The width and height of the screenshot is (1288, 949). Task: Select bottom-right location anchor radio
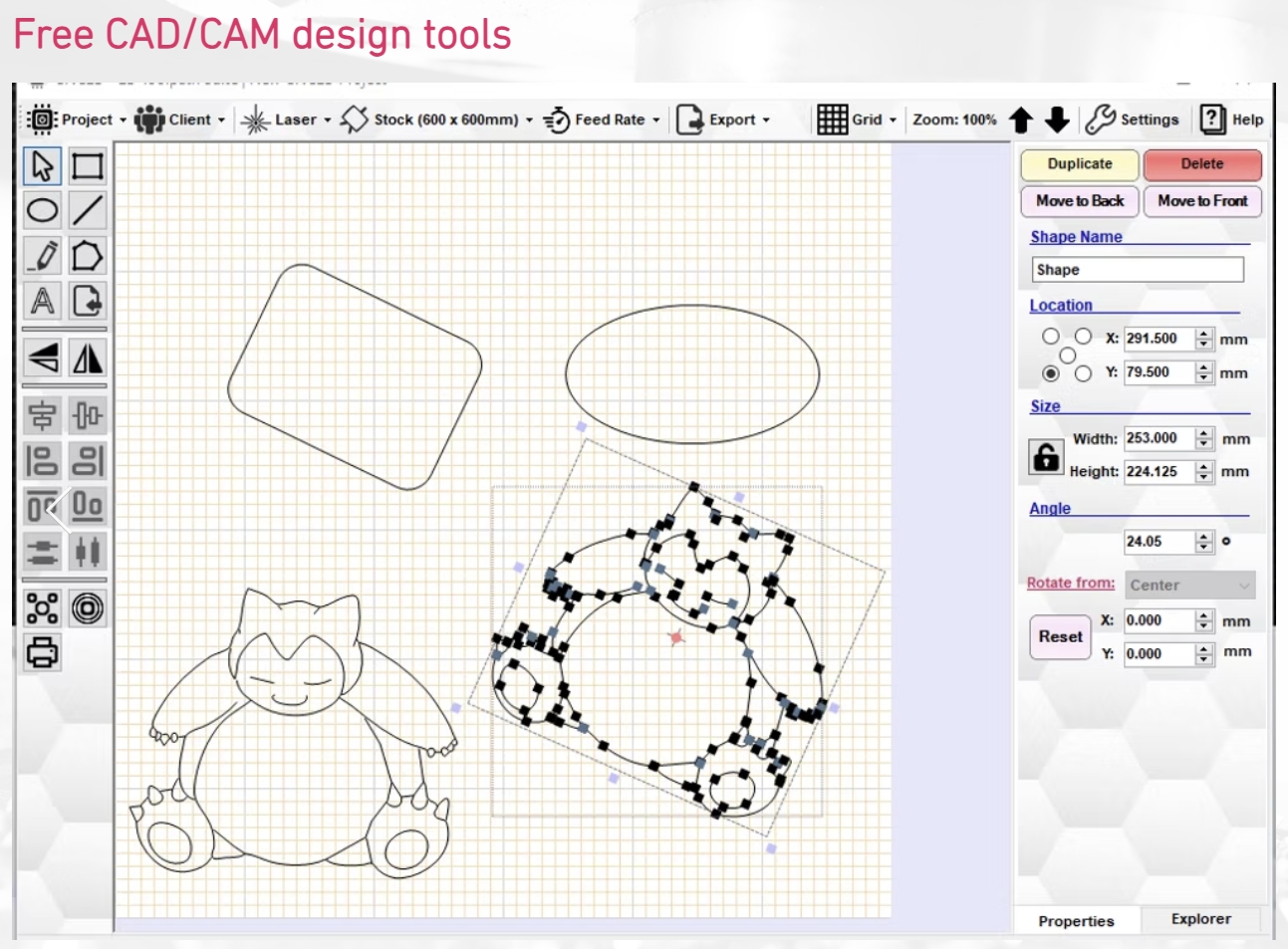click(x=1083, y=373)
